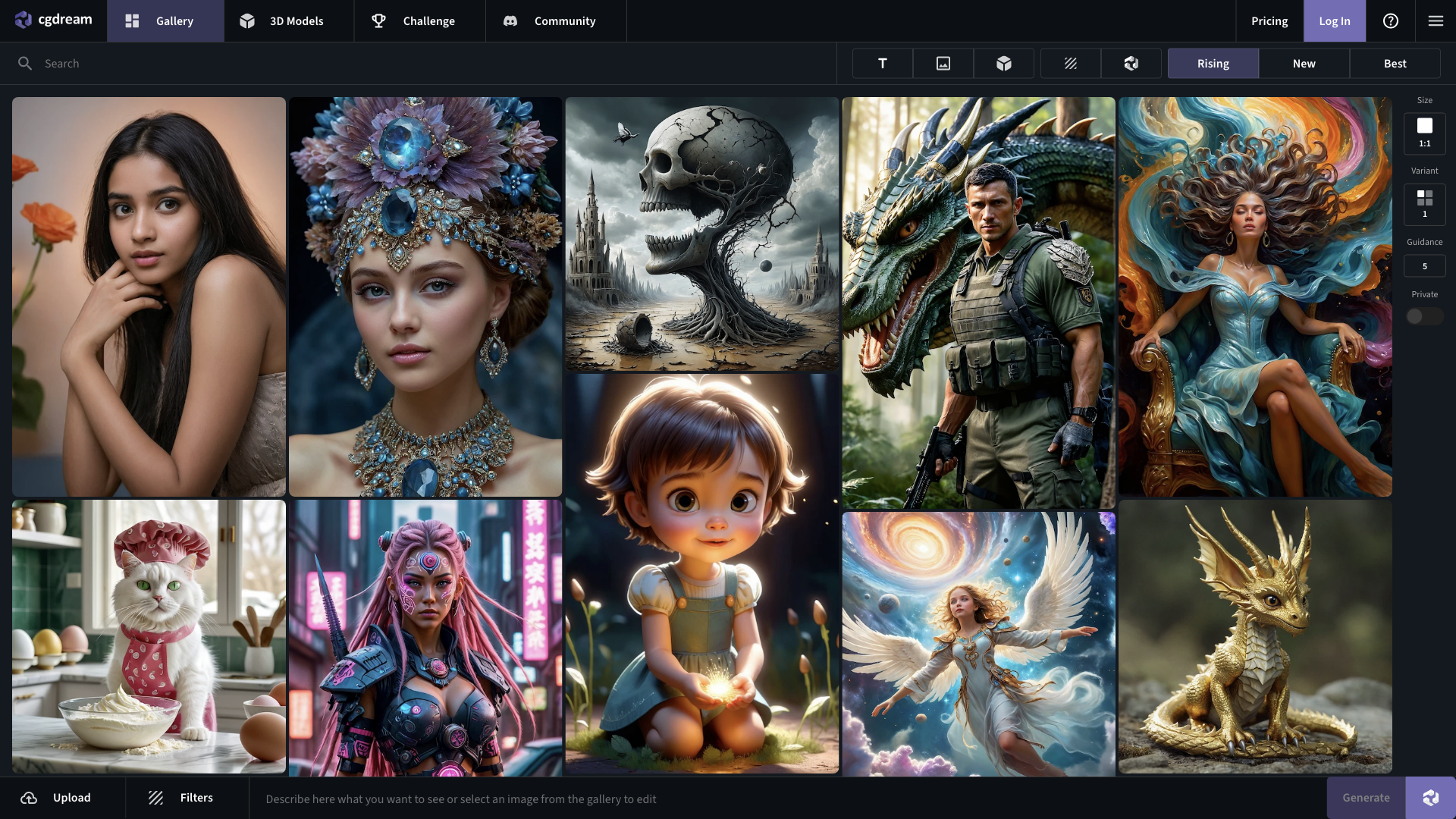Open the Pricing page
Viewport: 1456px width, 819px height.
(1269, 20)
